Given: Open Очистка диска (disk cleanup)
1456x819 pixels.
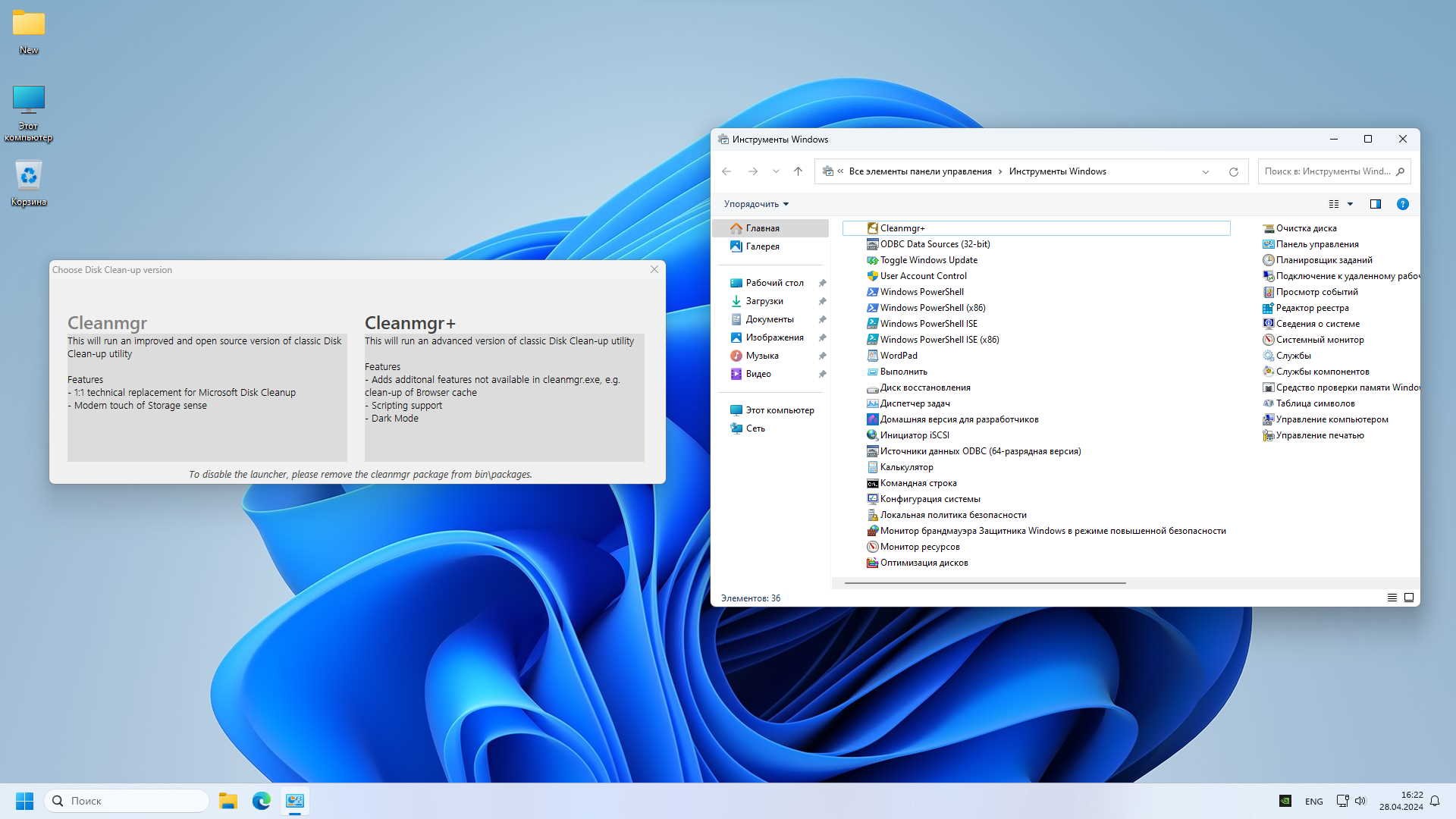Looking at the screenshot, I should [1305, 228].
